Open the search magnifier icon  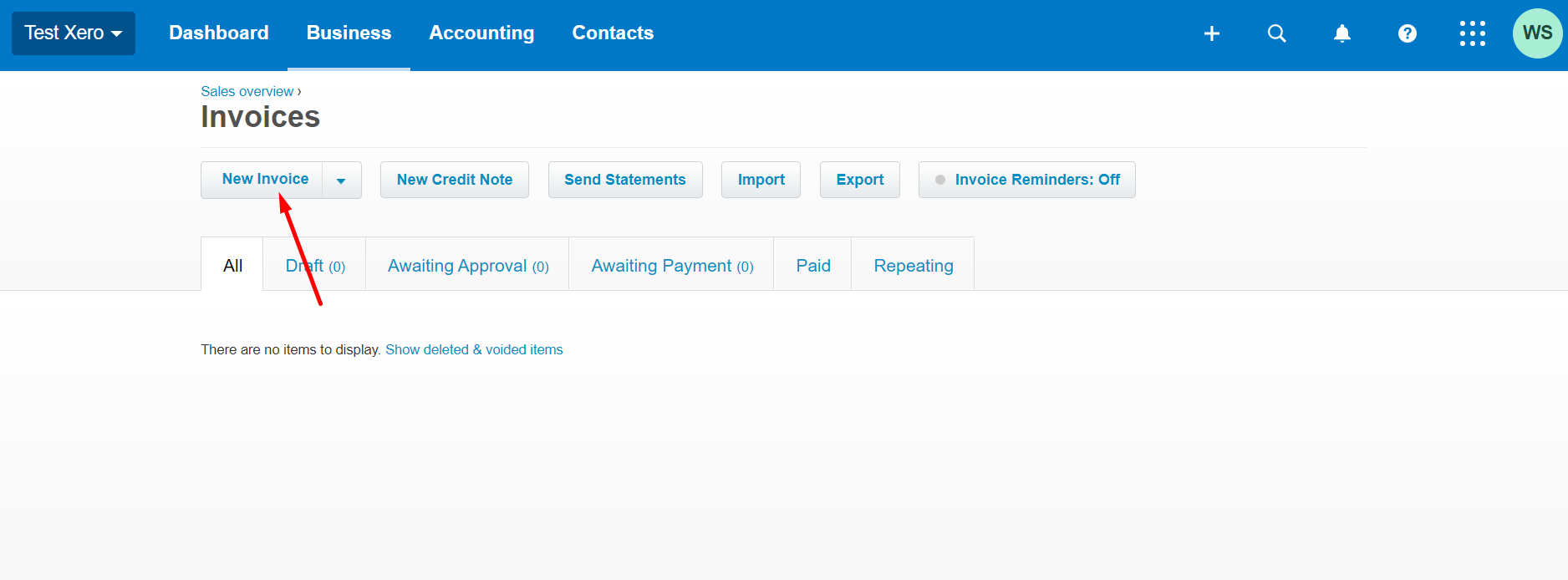click(x=1277, y=33)
